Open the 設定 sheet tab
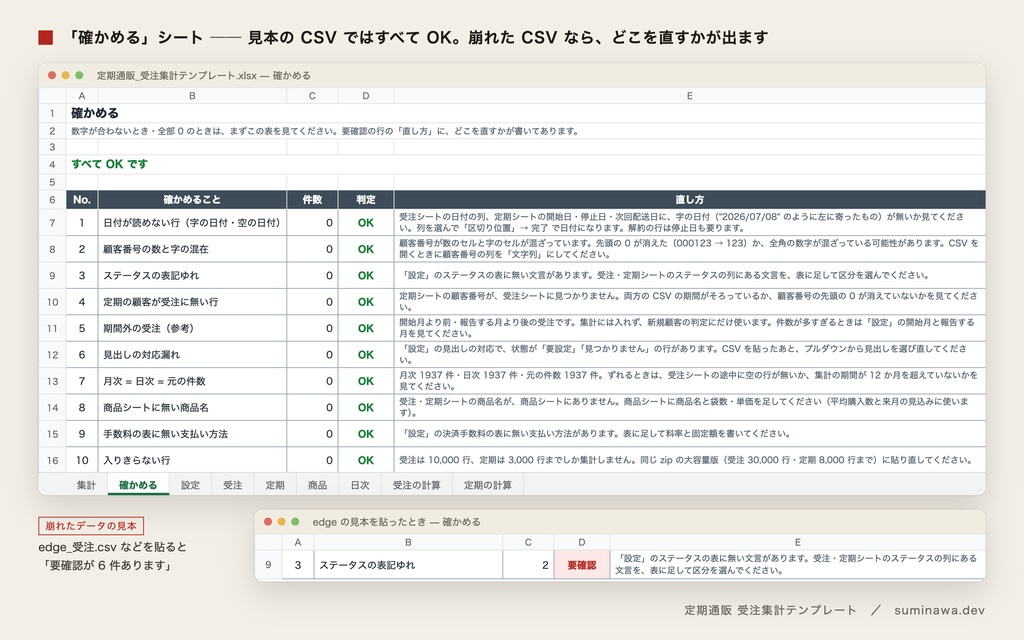 pyautogui.click(x=190, y=485)
